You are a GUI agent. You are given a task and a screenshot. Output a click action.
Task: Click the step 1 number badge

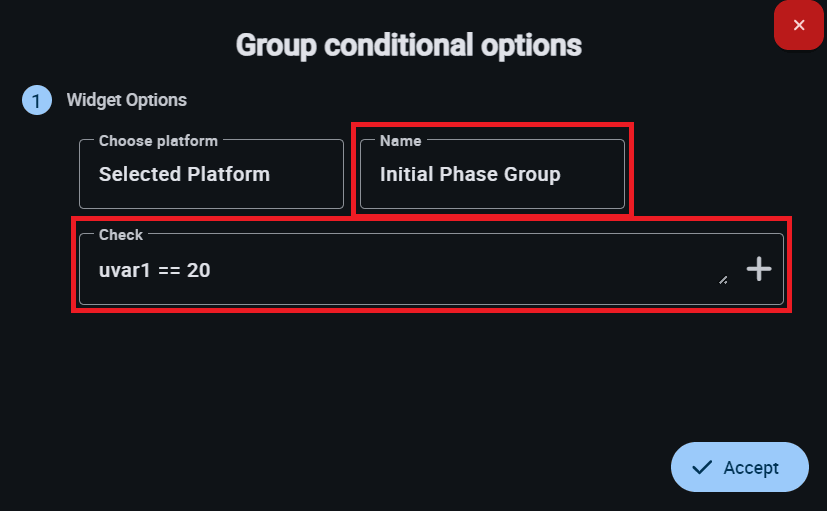click(36, 100)
